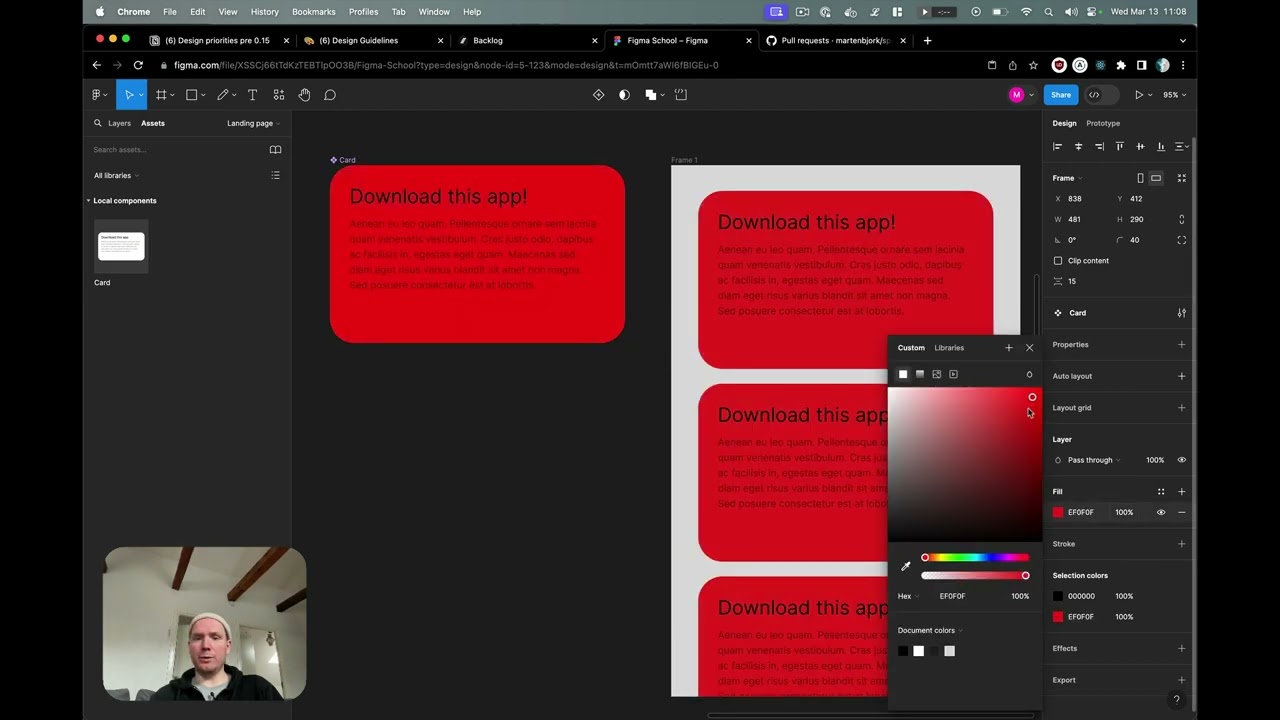This screenshot has height=720, width=1280.
Task: Click the boolean union icon
Action: tap(650, 95)
